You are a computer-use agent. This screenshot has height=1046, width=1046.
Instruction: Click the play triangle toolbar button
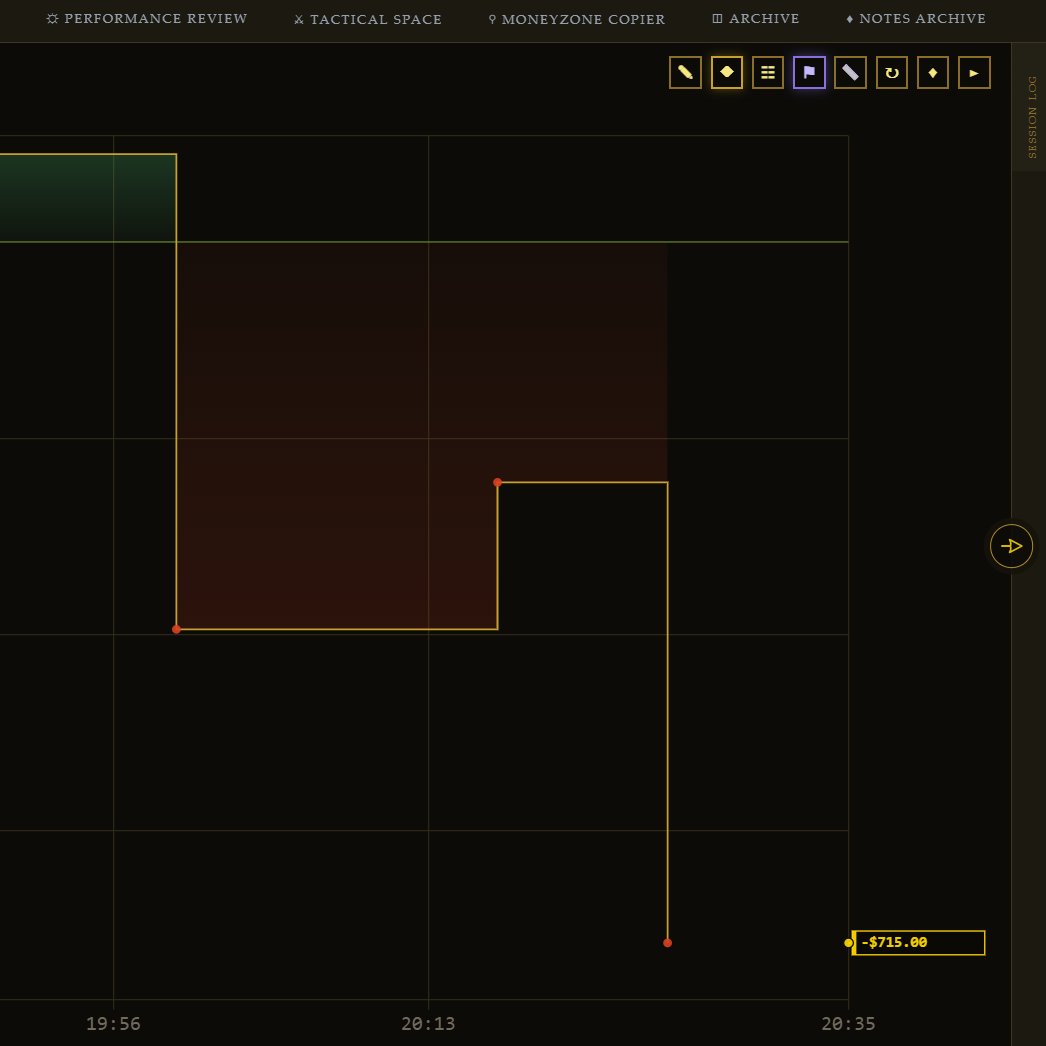975,73
